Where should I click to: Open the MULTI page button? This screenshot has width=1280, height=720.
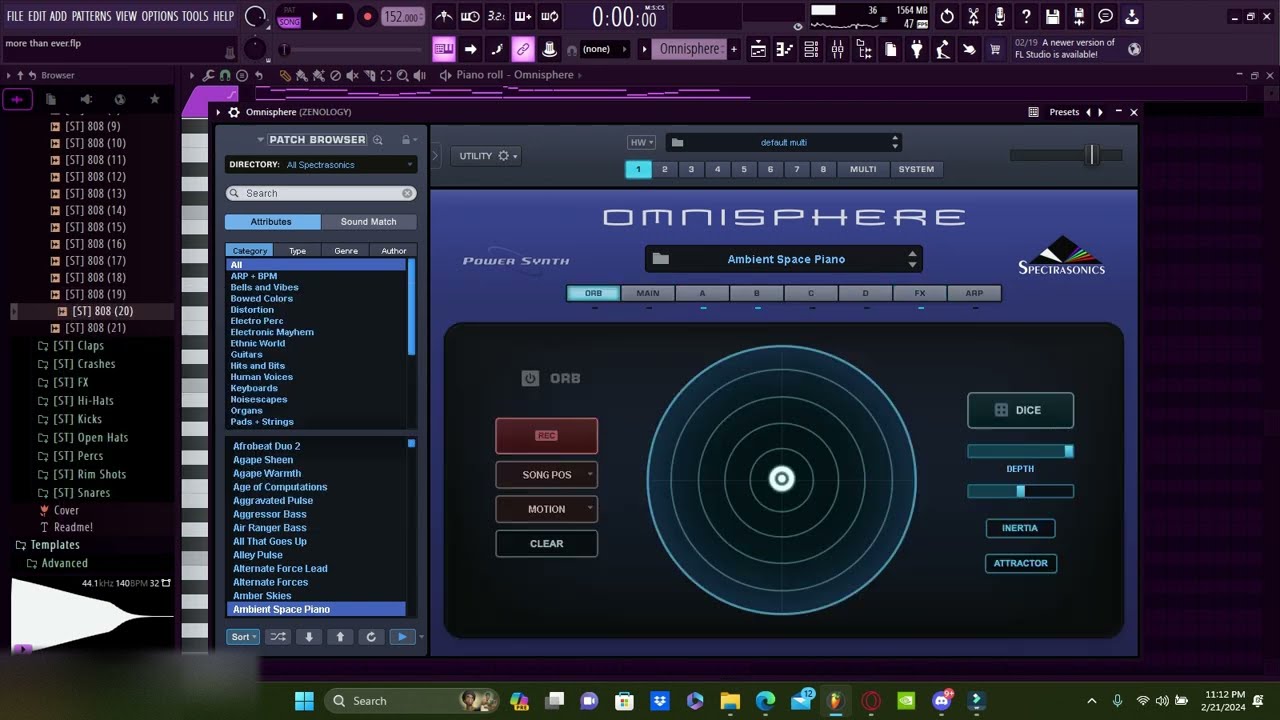coord(863,169)
